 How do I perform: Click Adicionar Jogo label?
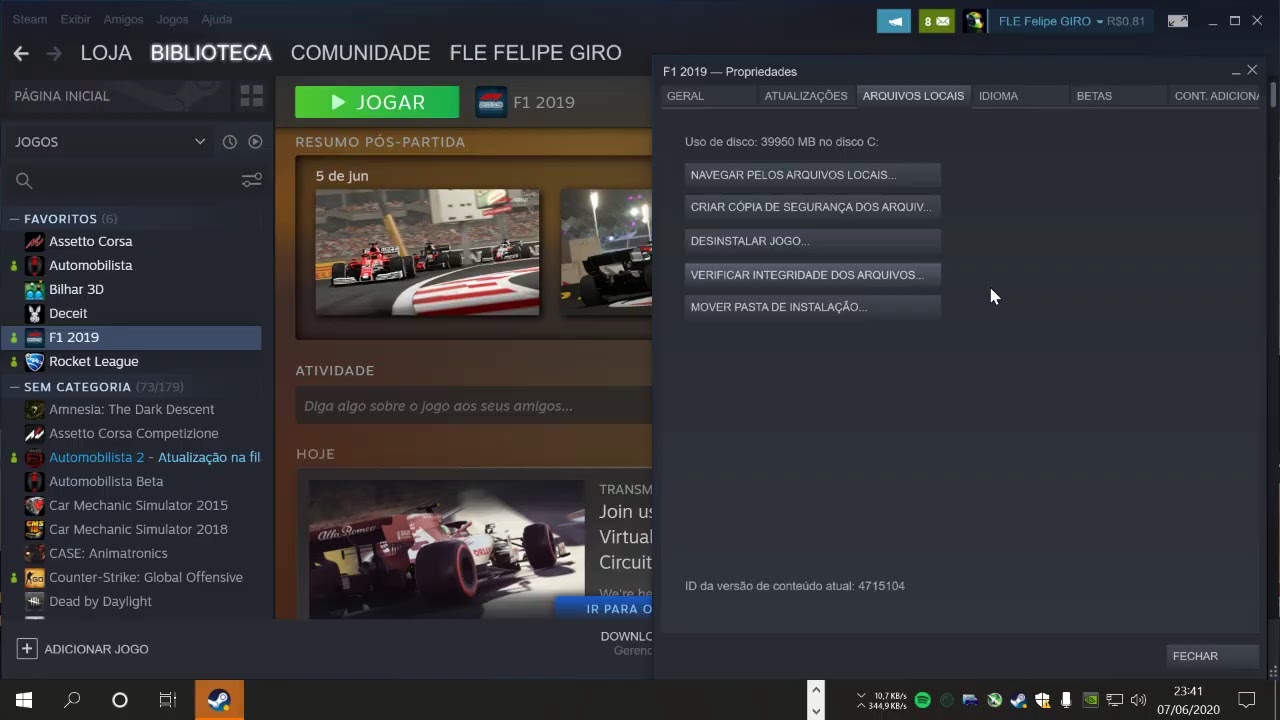[x=97, y=649]
